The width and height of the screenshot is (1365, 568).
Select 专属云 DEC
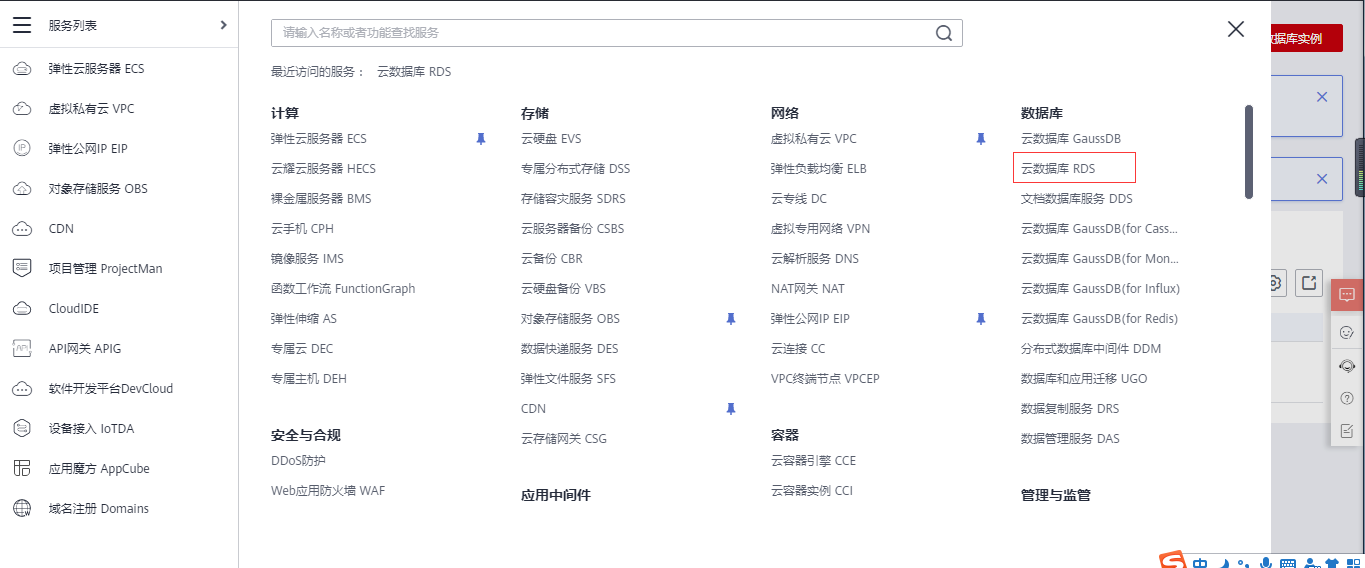pos(302,349)
